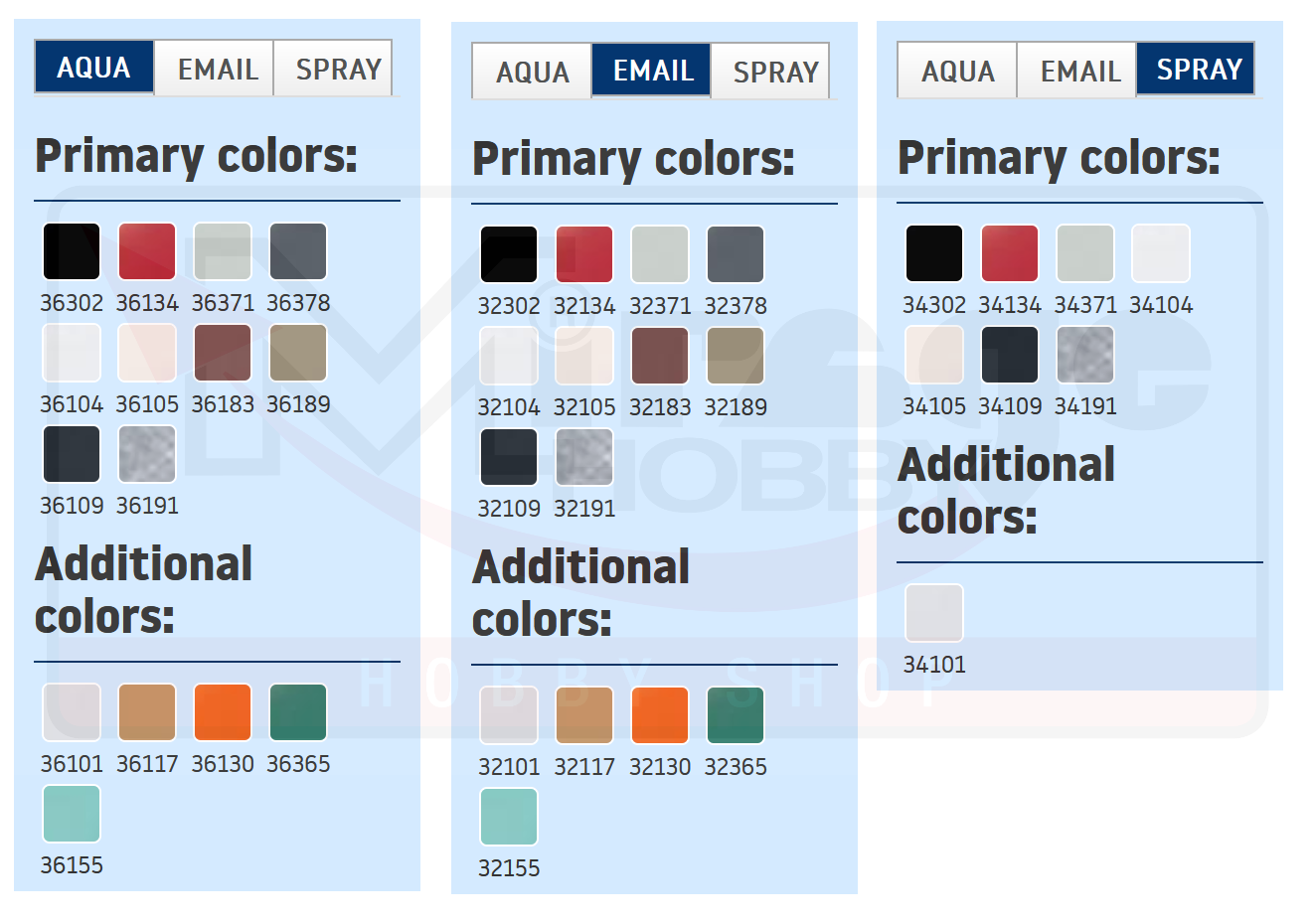Image resolution: width=1316 pixels, height=924 pixels.
Task: Pick the red 34134 spray swatch
Action: click(x=1010, y=253)
